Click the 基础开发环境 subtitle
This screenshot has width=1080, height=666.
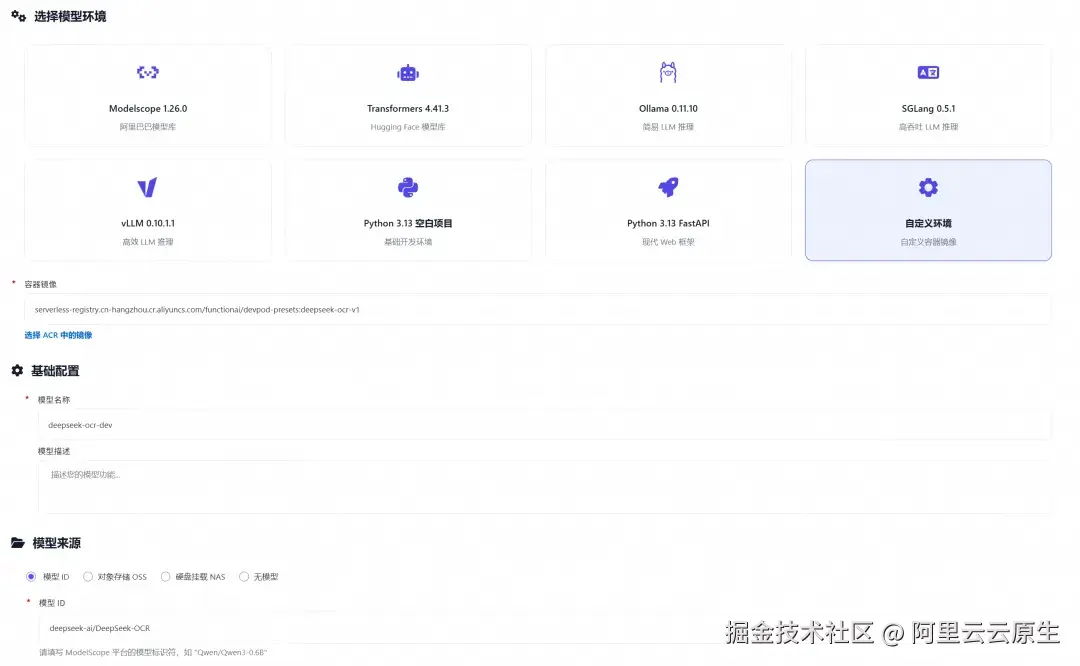click(408, 242)
